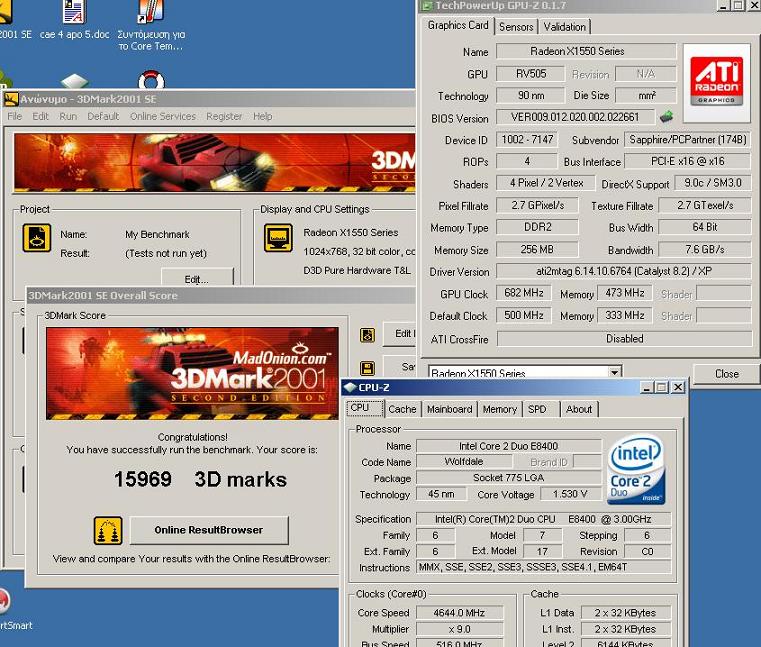This screenshot has width=761, height=647.
Task: Click the Driver Version field in GPU-Z
Action: click(624, 271)
